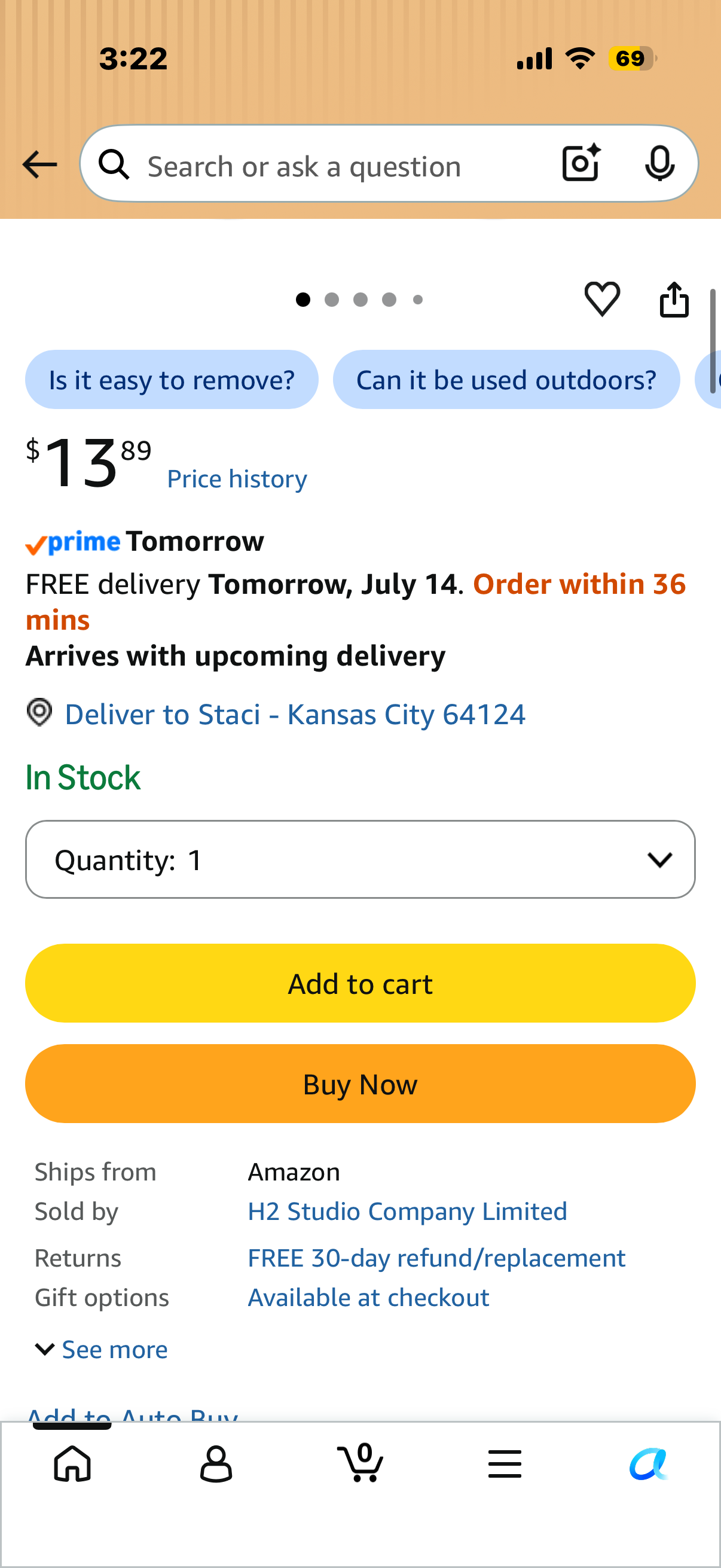Image resolution: width=721 pixels, height=1568 pixels.
Task: Expand See more seller details
Action: [x=101, y=1350]
